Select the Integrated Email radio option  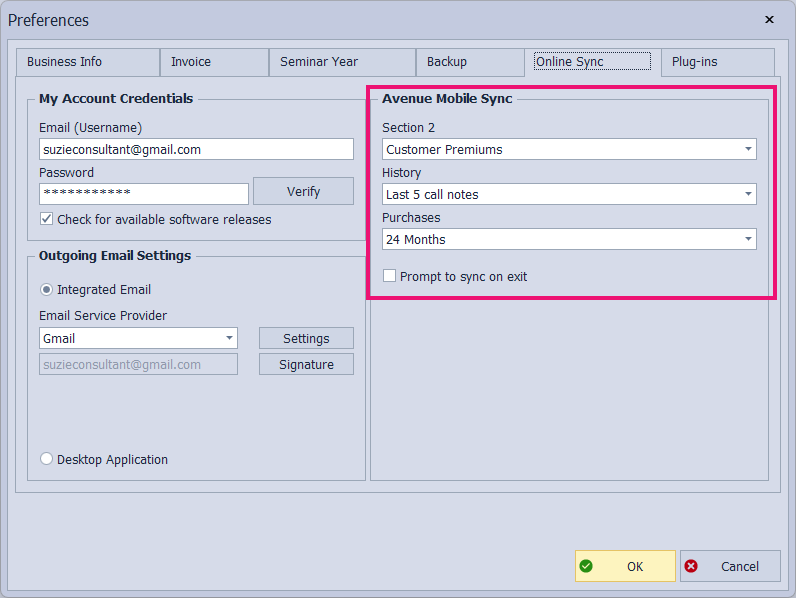[x=47, y=290]
